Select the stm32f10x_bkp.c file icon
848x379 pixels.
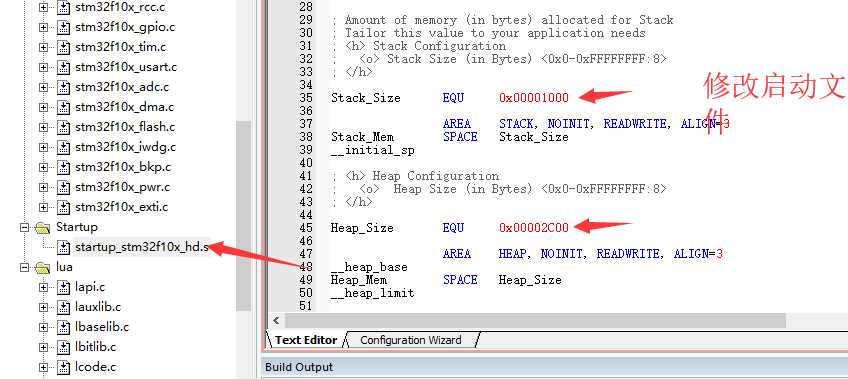click(x=64, y=168)
